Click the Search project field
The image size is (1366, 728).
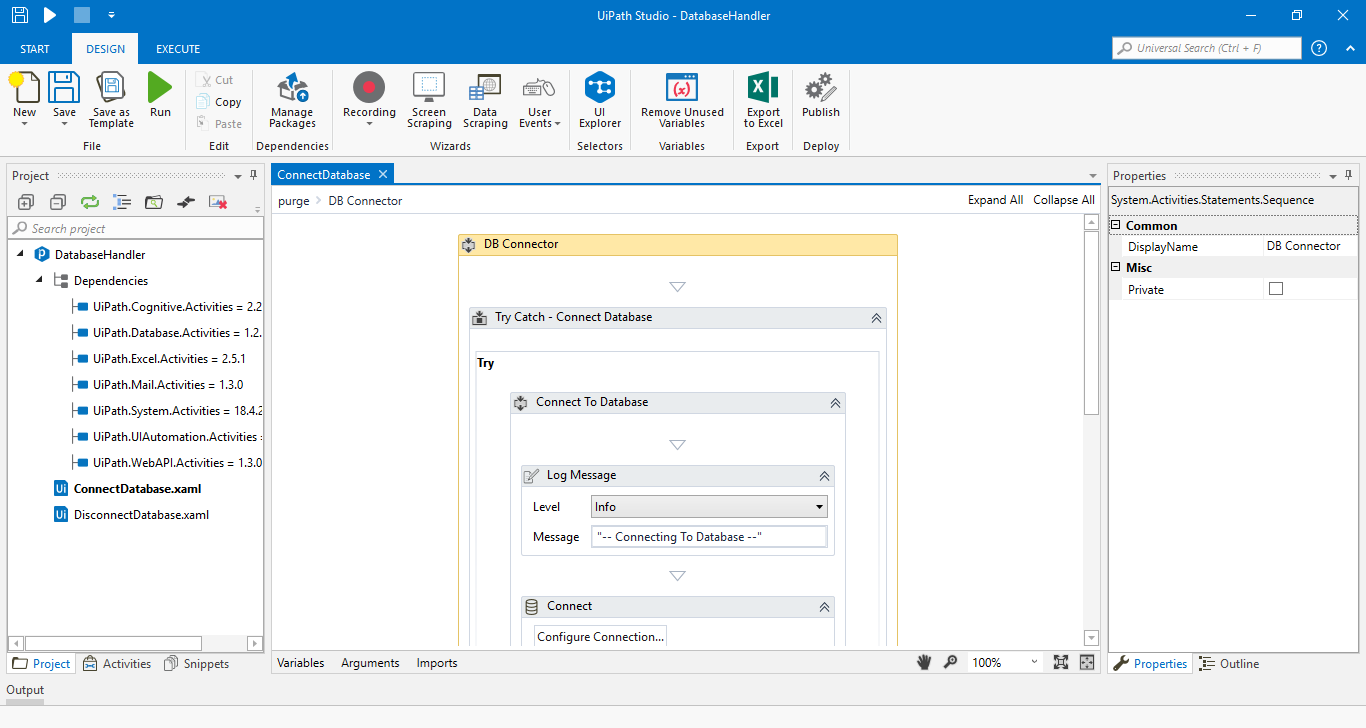click(136, 228)
